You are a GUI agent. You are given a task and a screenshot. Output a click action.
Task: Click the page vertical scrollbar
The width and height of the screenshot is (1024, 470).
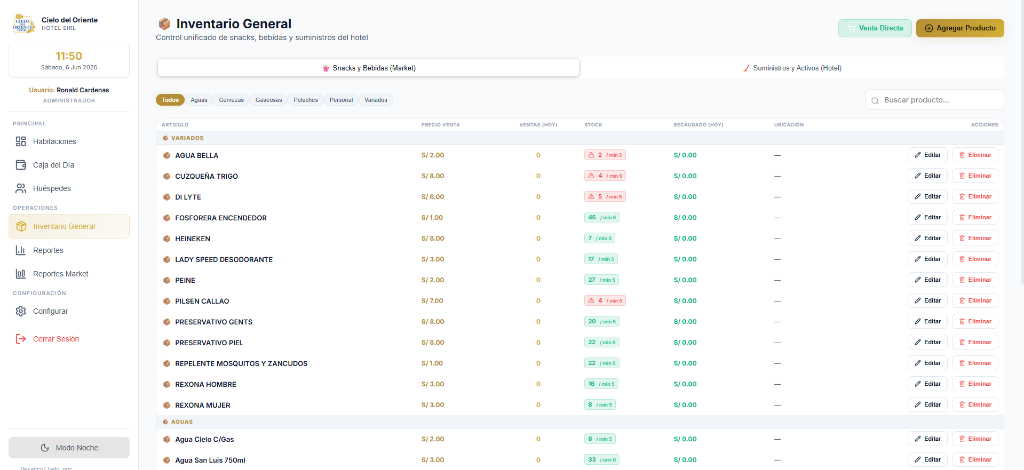(x=1020, y=141)
